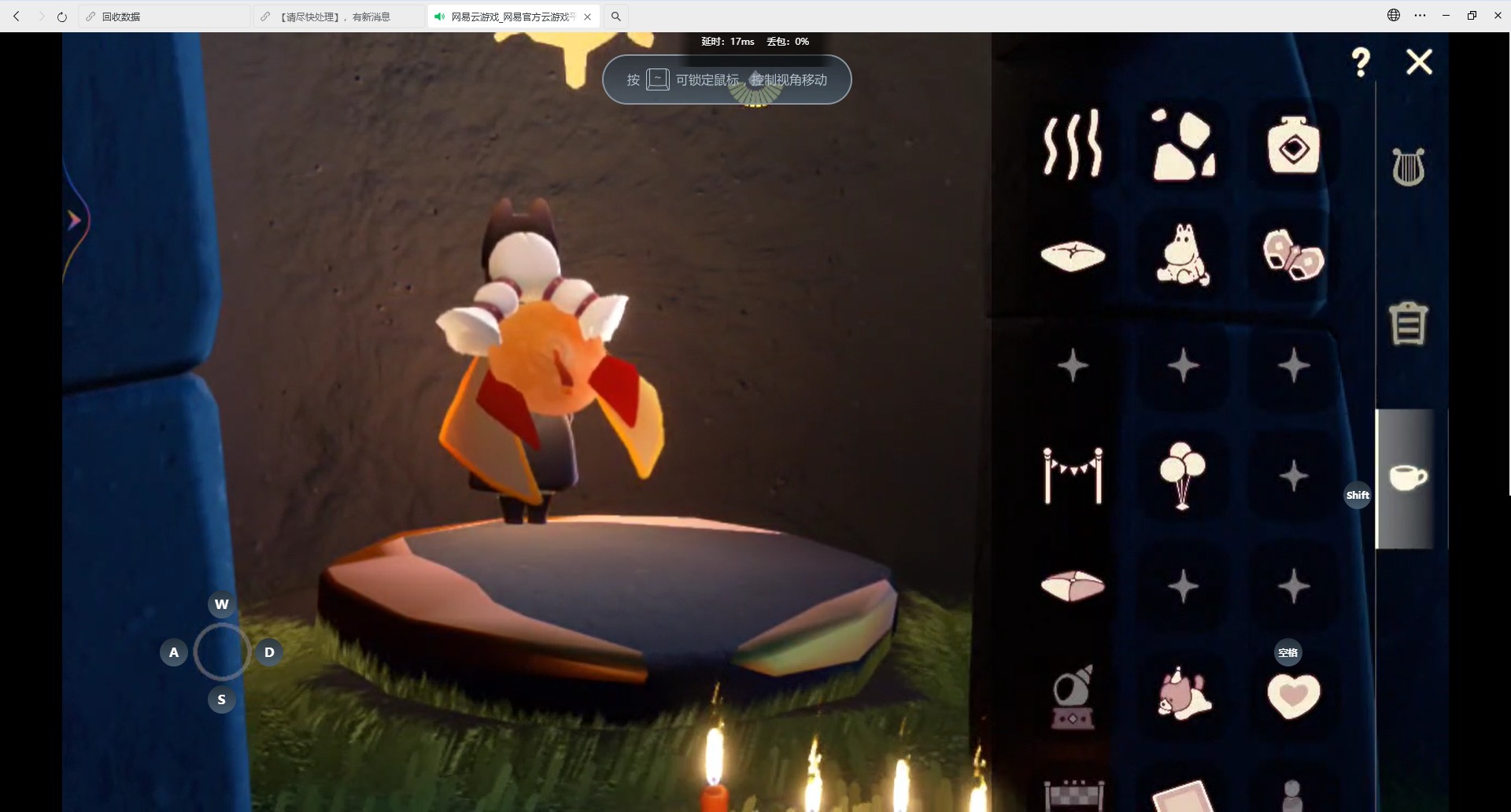Choose the butterfly item icon
Viewport: 1511px width, 812px height.
tap(1293, 254)
